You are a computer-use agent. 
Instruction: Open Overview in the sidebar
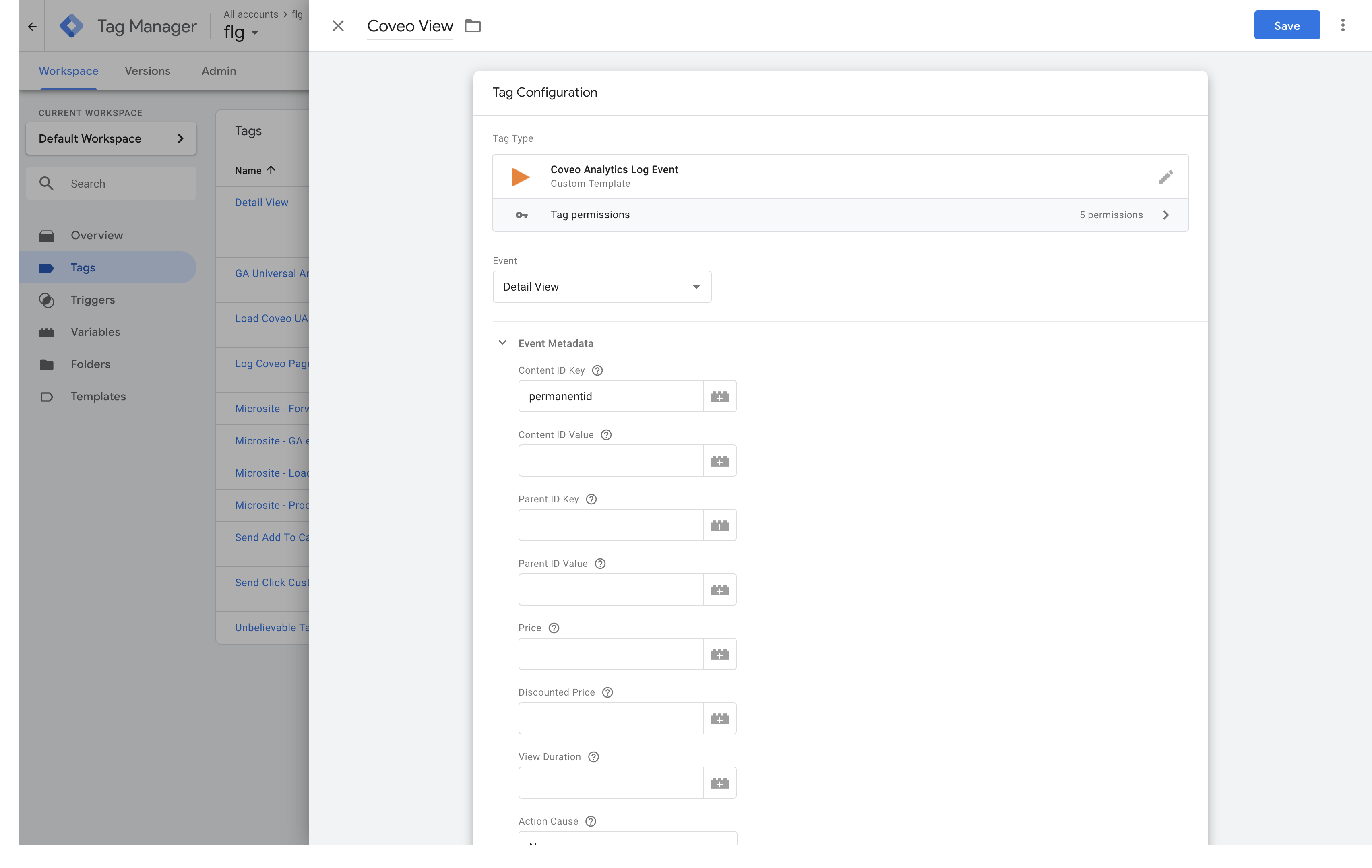tap(97, 236)
